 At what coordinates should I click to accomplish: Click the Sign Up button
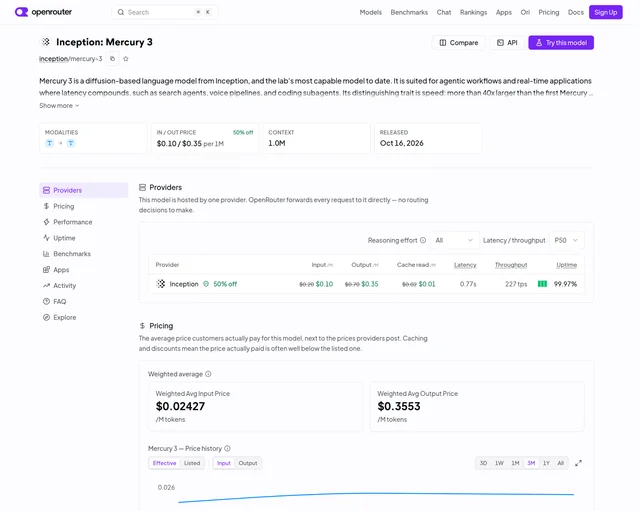tap(606, 12)
